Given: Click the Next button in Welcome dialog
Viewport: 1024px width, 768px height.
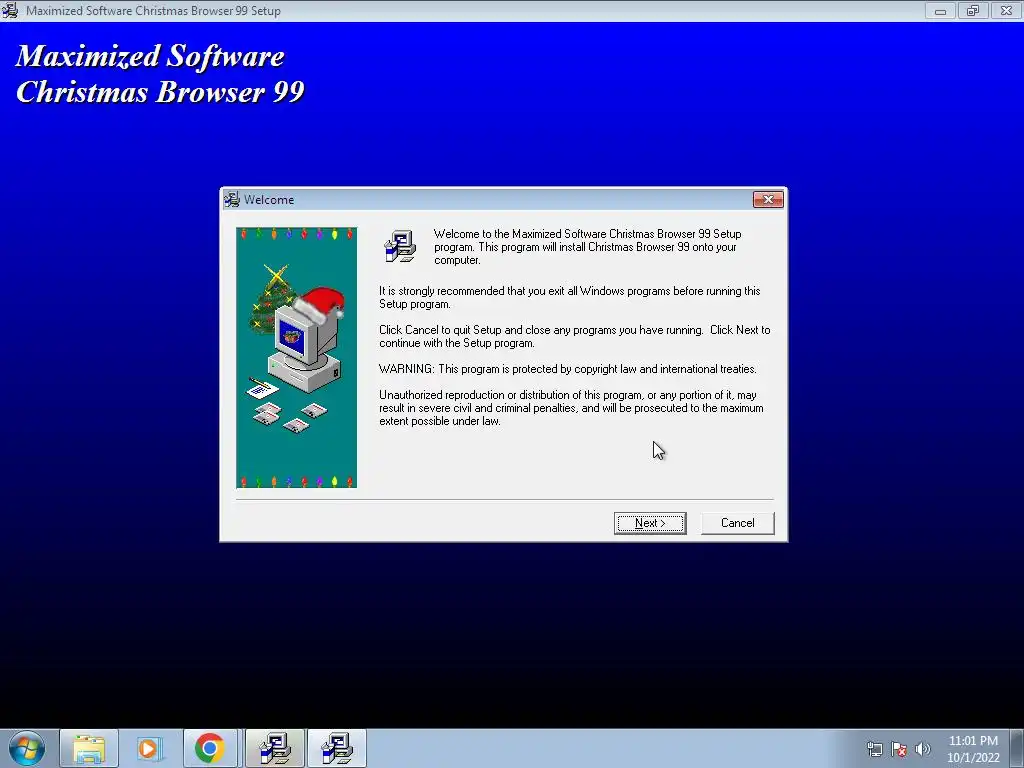Looking at the screenshot, I should 650,523.
